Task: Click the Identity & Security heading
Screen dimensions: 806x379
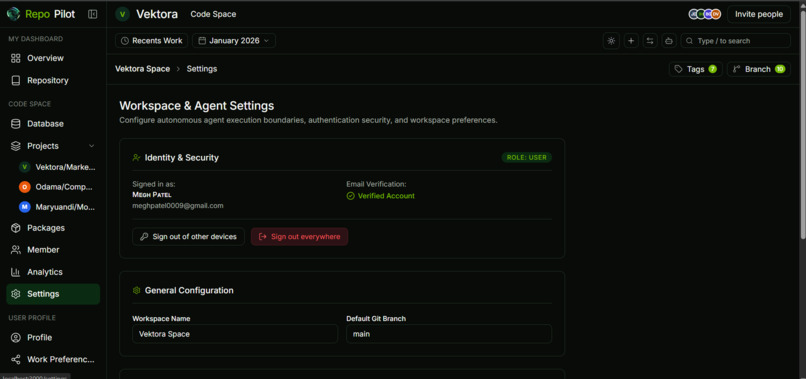Action: pyautogui.click(x=182, y=158)
